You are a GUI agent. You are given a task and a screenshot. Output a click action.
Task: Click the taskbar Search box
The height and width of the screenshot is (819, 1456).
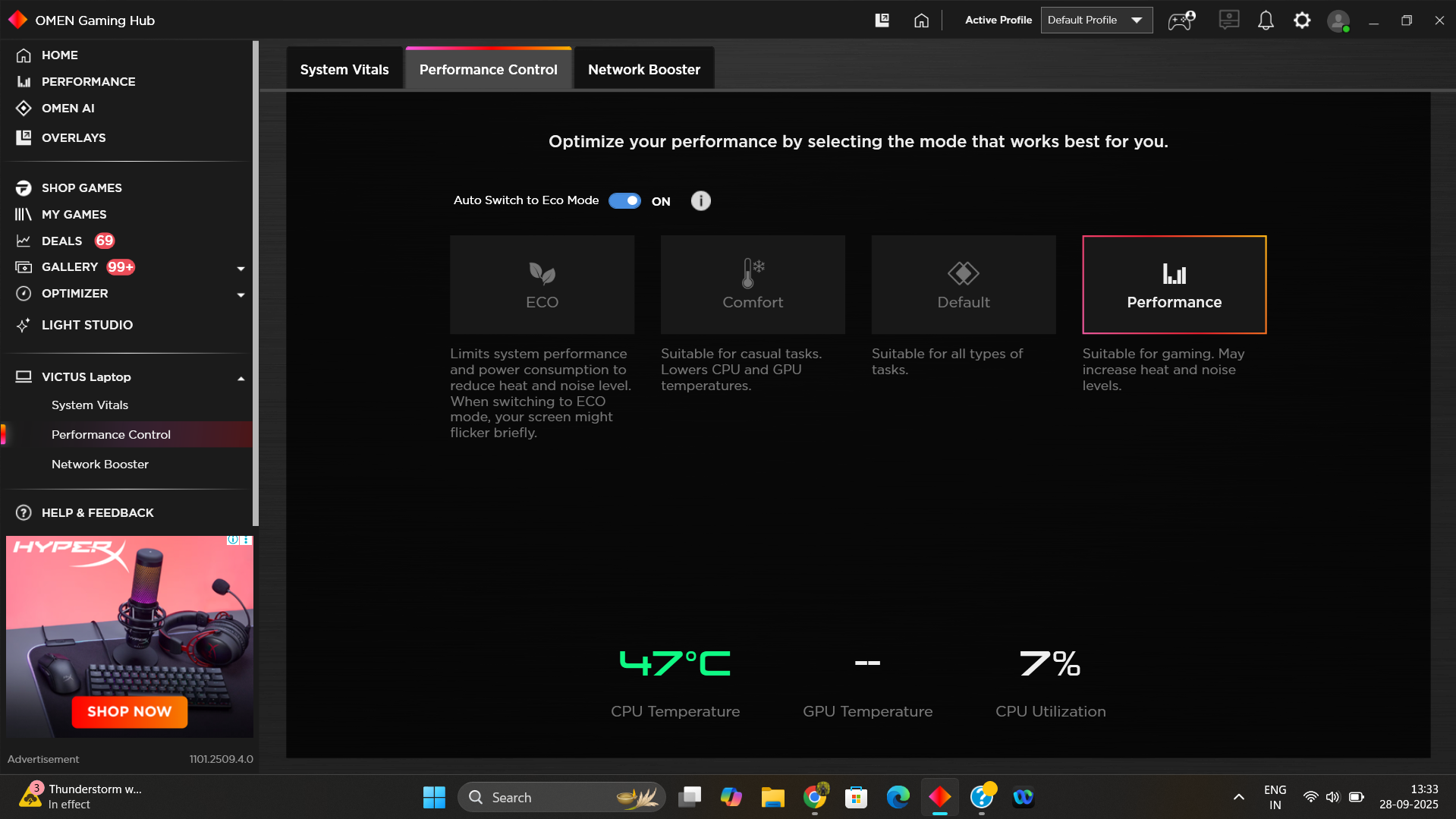tap(561, 797)
